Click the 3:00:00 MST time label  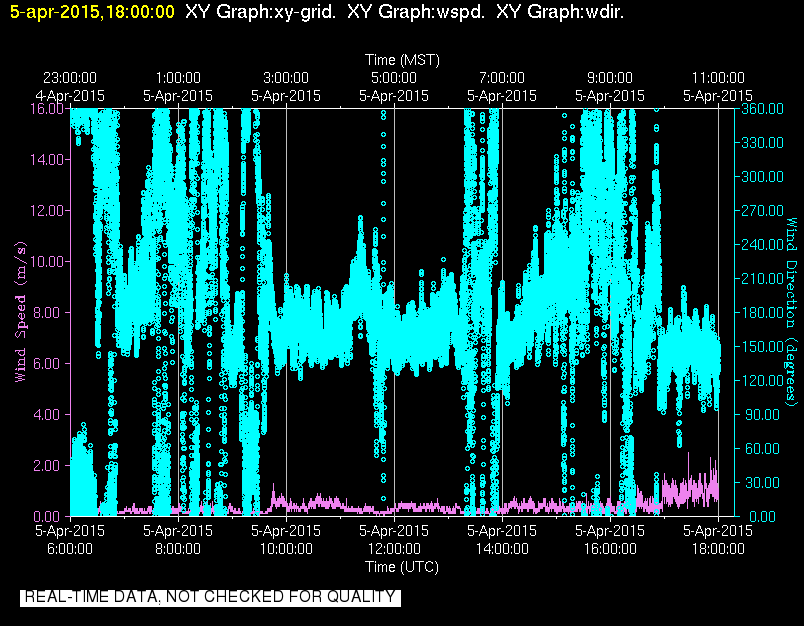coord(286,78)
